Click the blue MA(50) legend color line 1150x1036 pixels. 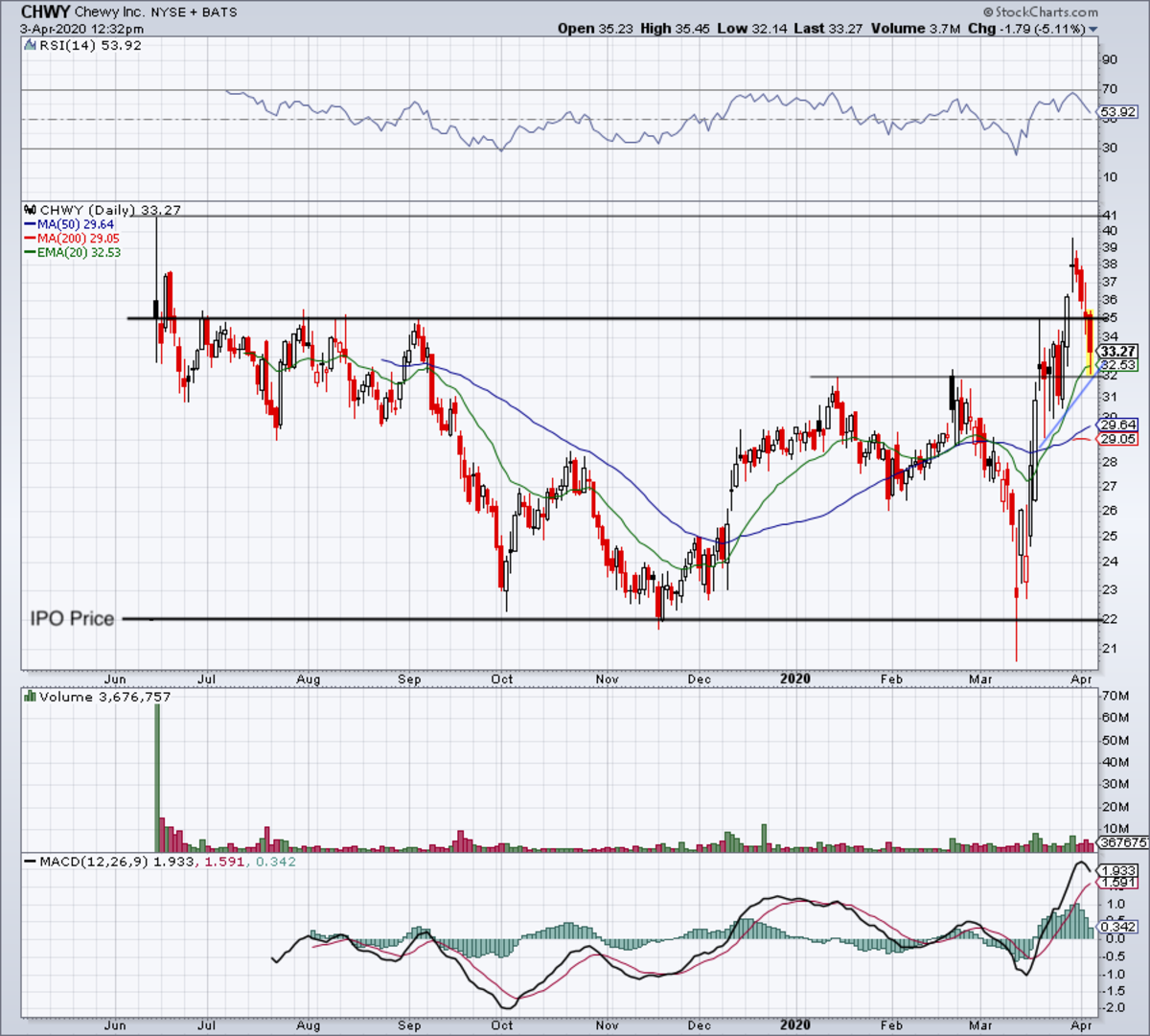point(31,224)
